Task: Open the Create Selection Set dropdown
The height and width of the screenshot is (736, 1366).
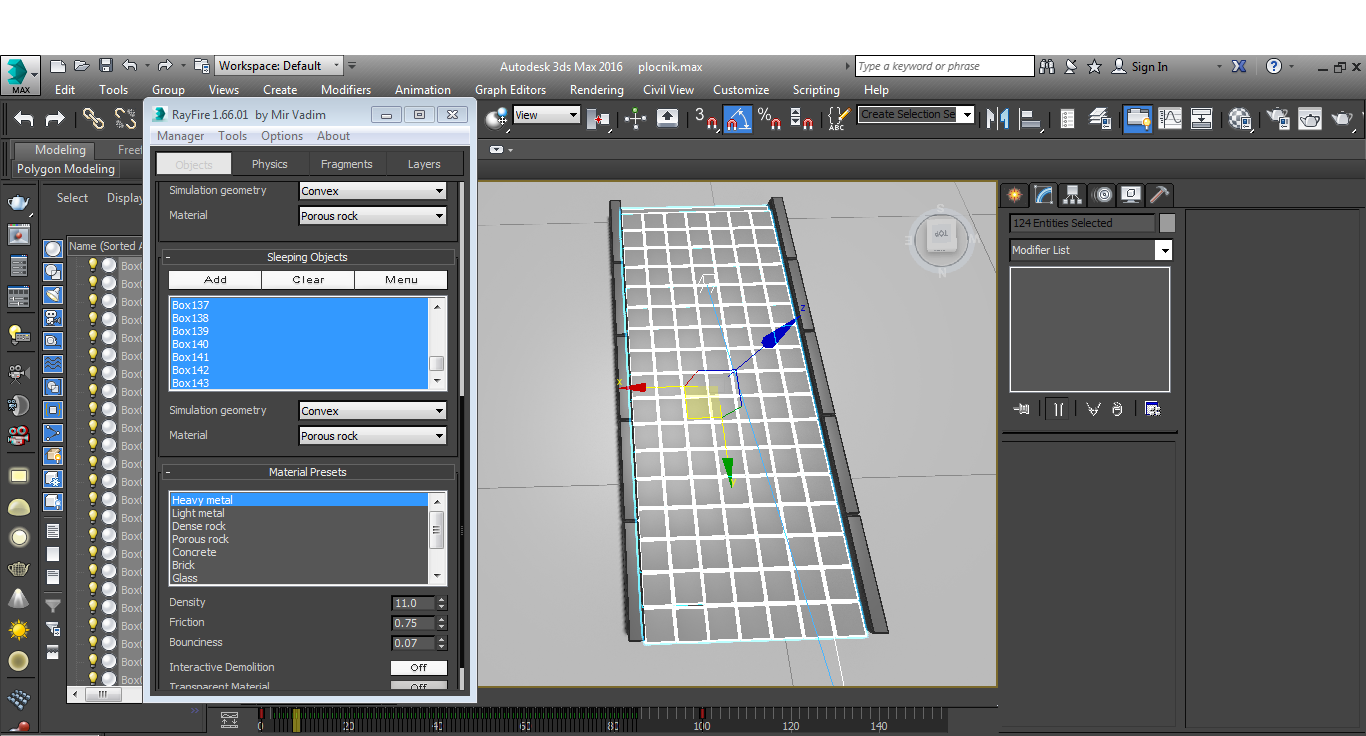Action: click(x=916, y=114)
